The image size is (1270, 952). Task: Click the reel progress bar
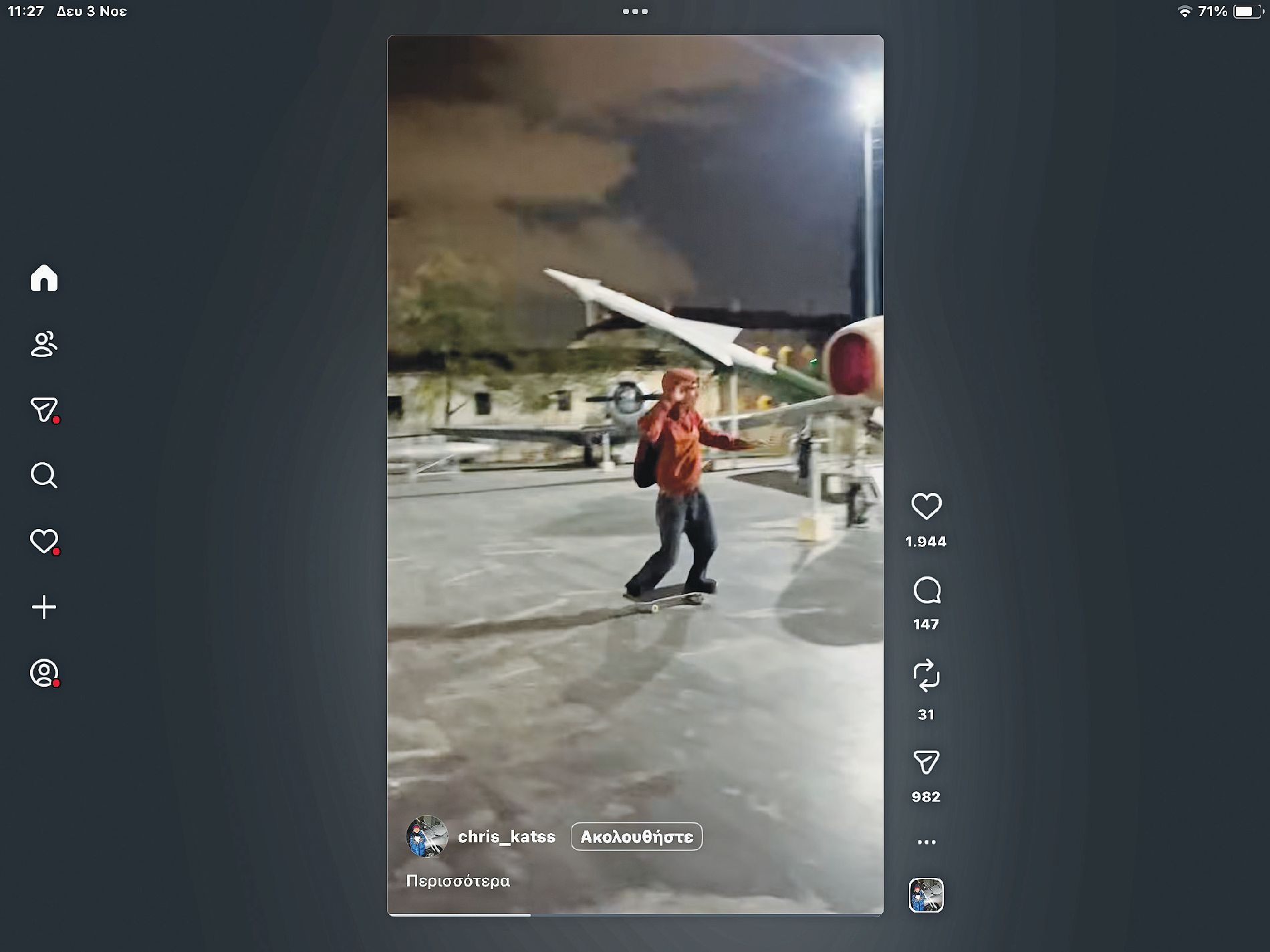(x=635, y=914)
